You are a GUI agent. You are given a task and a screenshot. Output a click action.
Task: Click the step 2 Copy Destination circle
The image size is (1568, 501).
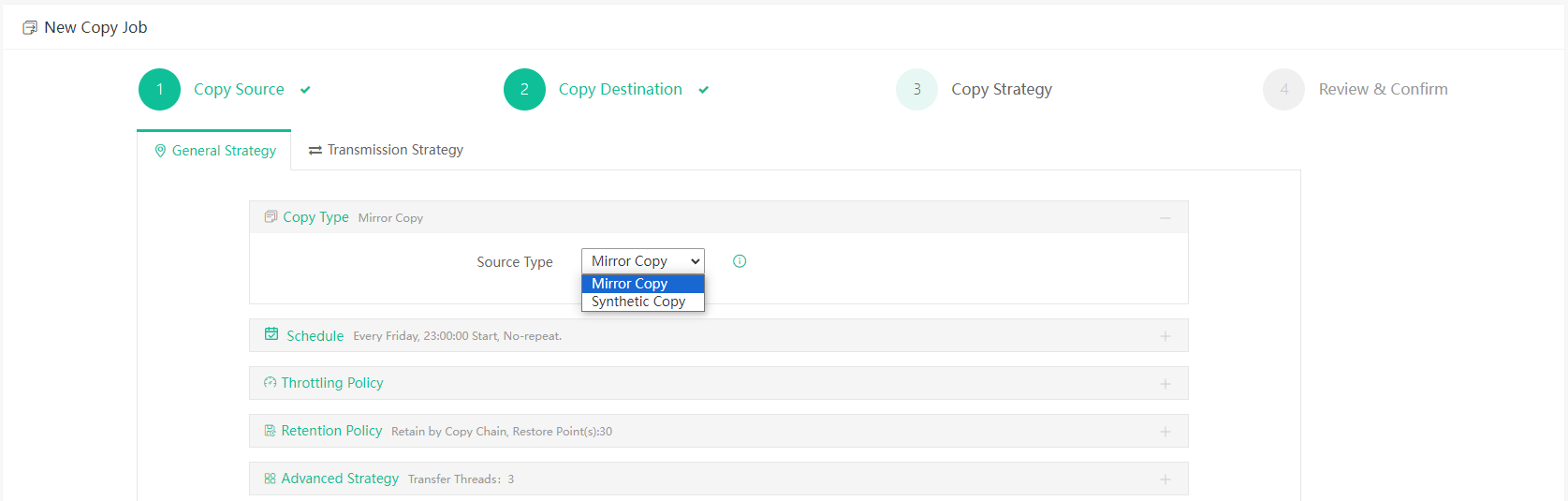(524, 89)
